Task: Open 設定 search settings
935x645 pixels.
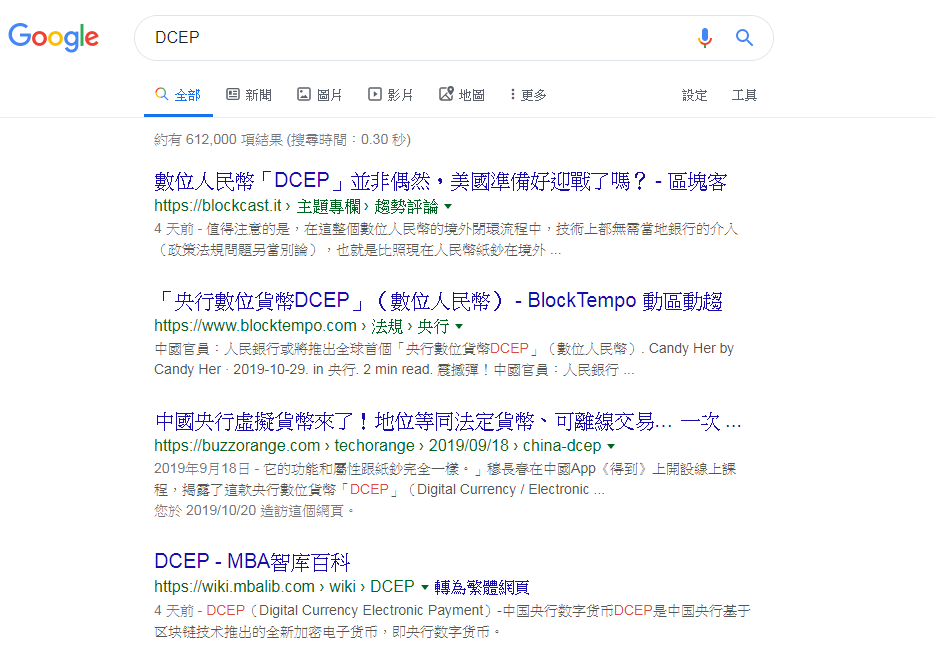Action: [695, 95]
